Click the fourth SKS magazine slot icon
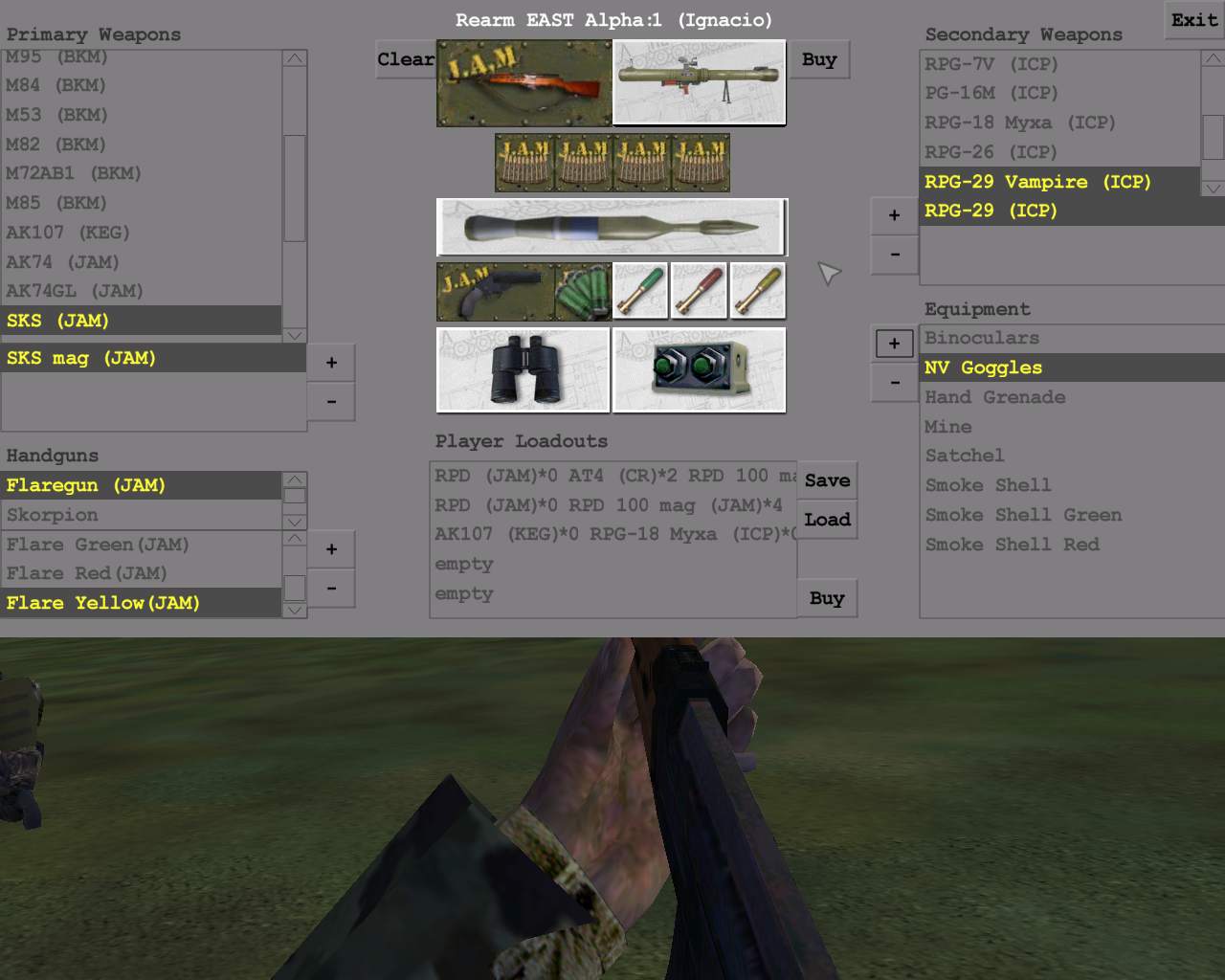This screenshot has width=1225, height=980. coord(700,163)
